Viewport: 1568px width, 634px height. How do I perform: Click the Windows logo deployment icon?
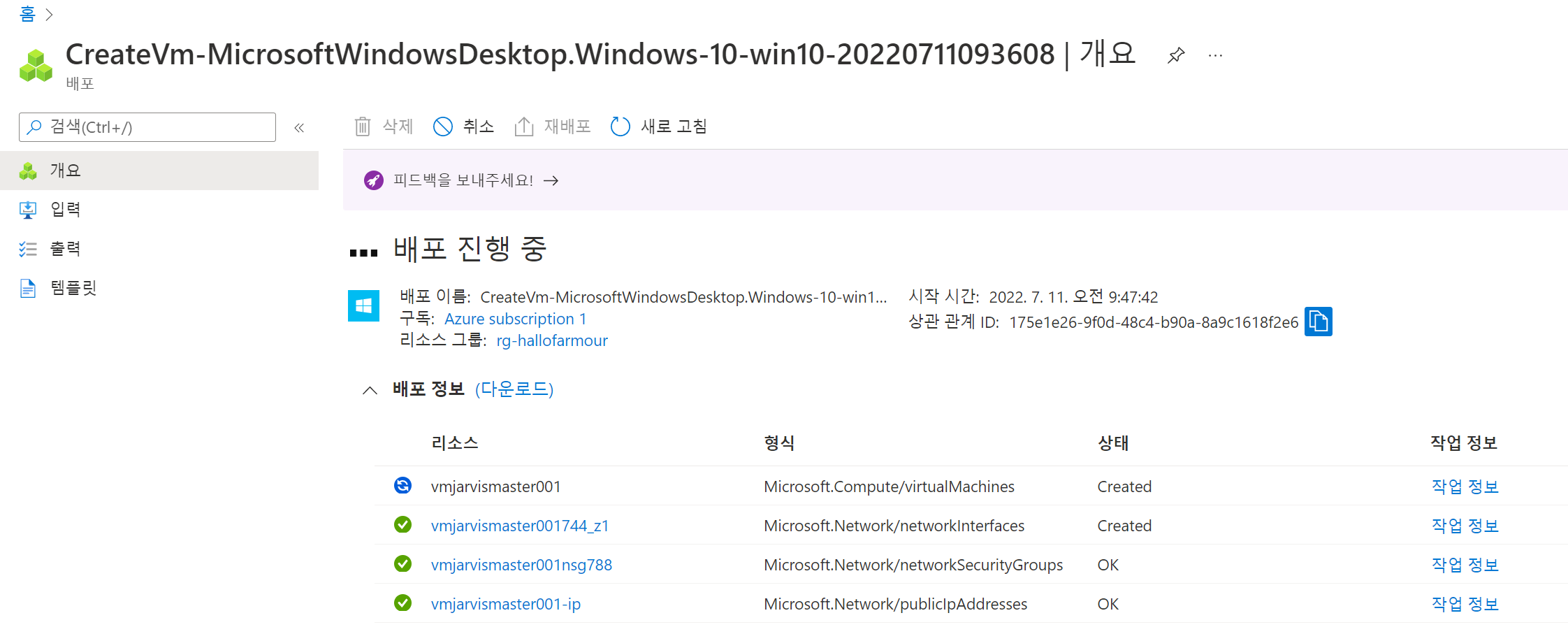pyautogui.click(x=363, y=305)
